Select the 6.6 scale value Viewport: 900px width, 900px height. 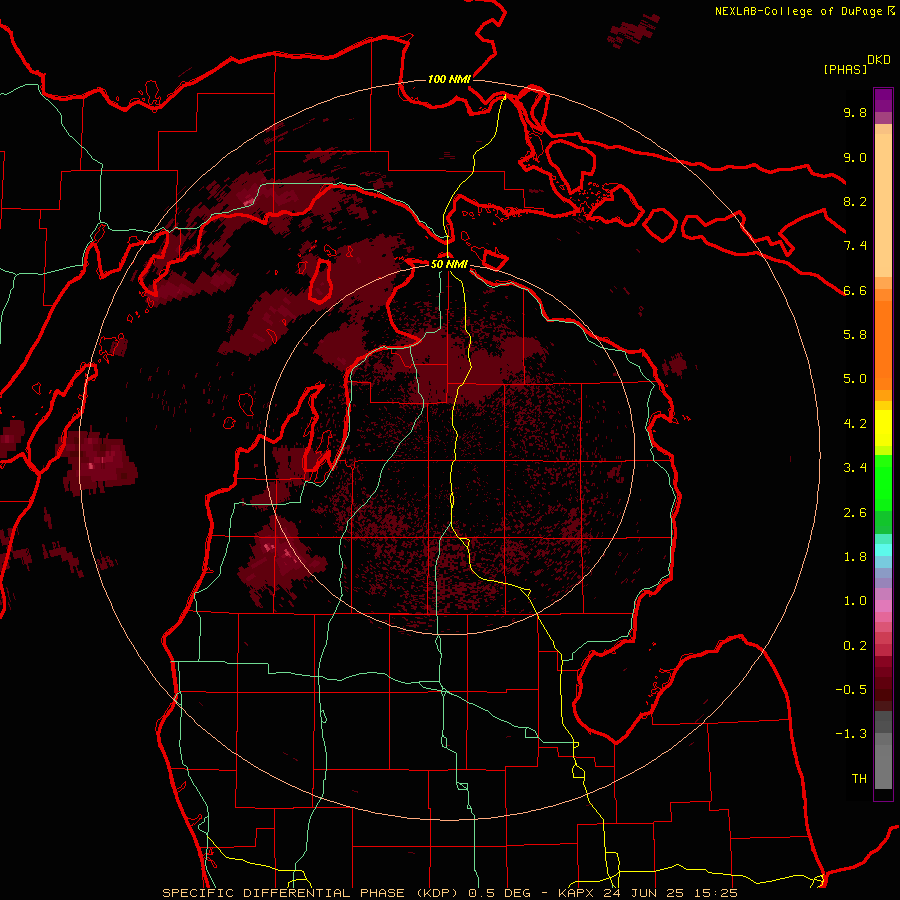(x=855, y=290)
